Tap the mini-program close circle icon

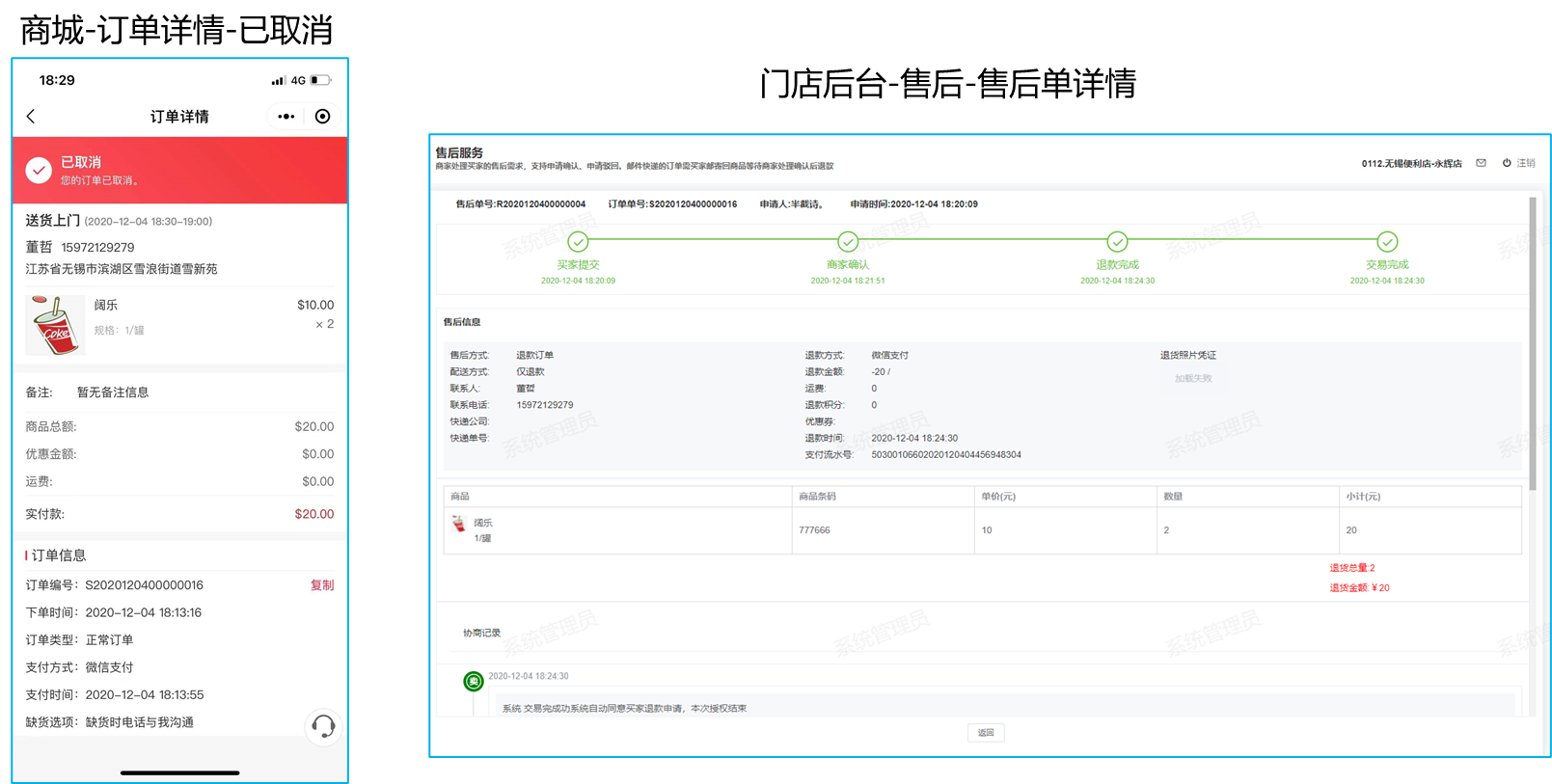pos(323,117)
